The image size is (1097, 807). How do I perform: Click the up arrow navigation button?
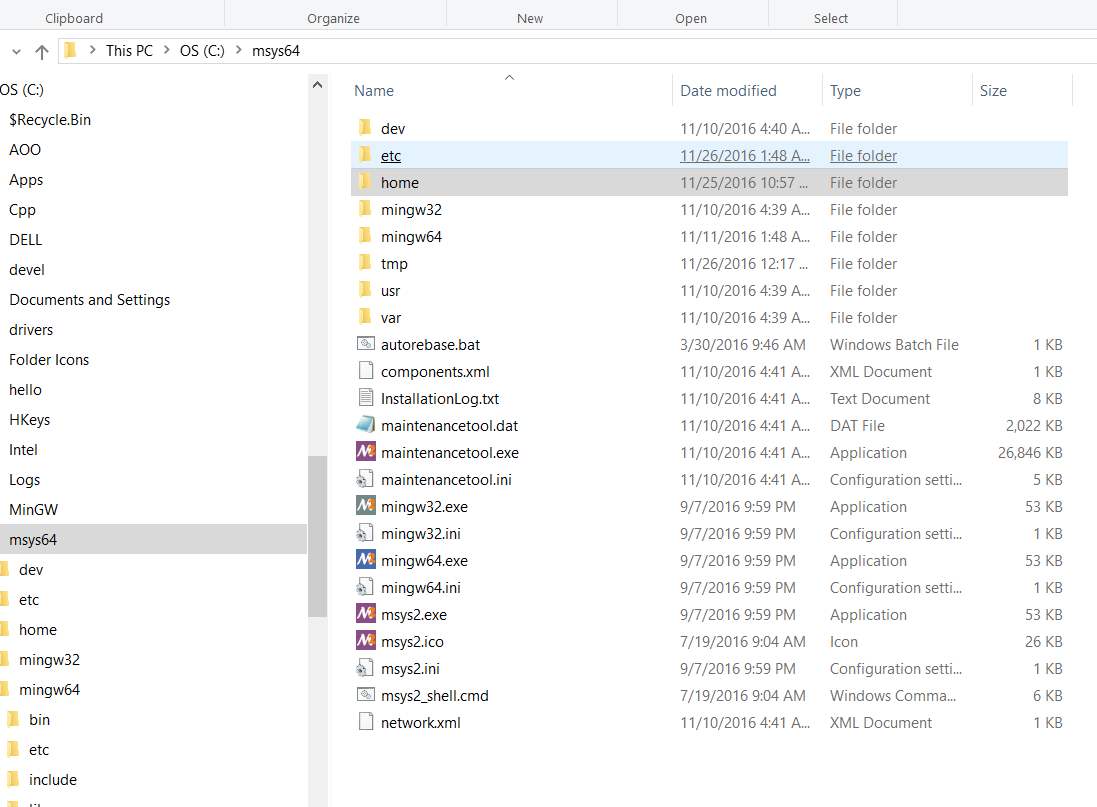41,51
